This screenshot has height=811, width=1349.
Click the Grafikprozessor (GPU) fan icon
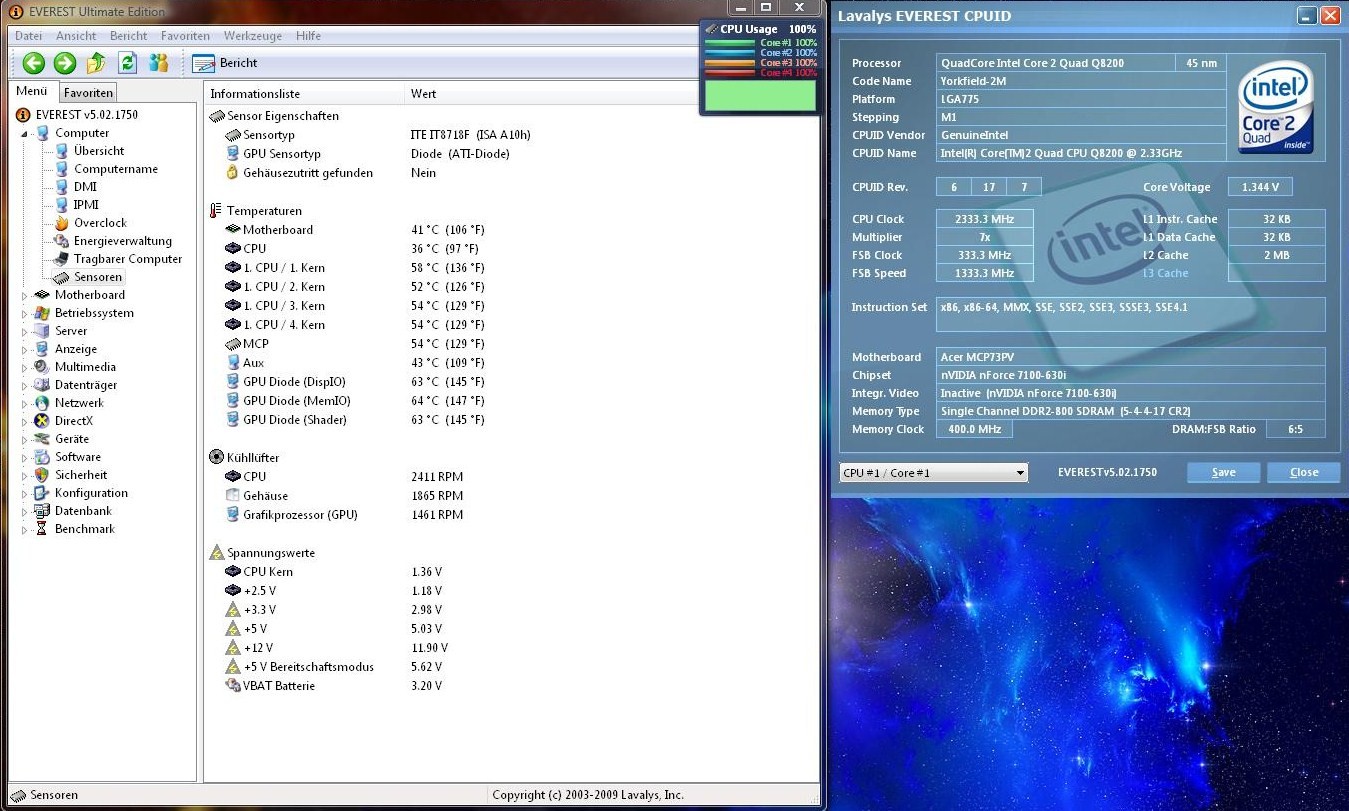233,515
